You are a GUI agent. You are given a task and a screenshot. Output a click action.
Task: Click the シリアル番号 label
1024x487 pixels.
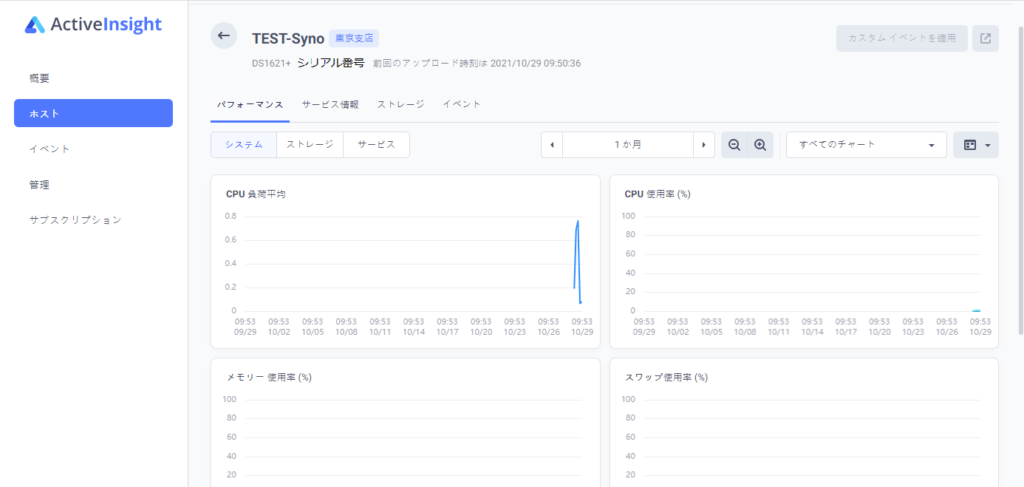[x=330, y=63]
